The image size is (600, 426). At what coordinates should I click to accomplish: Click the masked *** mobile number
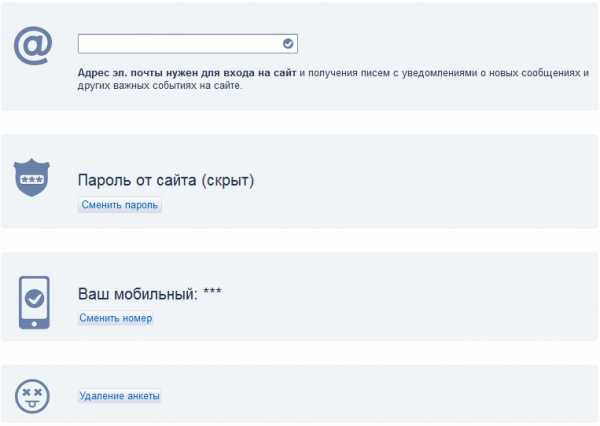(x=212, y=294)
